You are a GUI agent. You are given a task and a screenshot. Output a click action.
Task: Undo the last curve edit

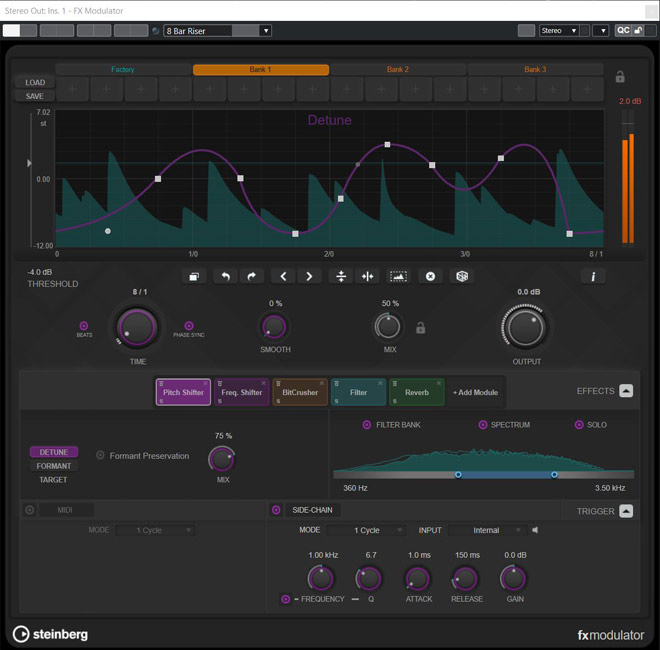pos(226,277)
